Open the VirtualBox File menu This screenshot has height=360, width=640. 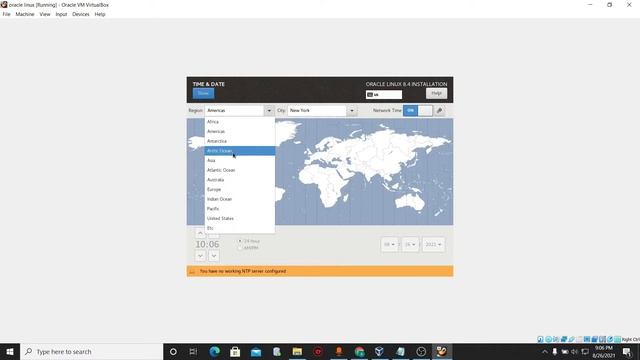pyautogui.click(x=7, y=14)
